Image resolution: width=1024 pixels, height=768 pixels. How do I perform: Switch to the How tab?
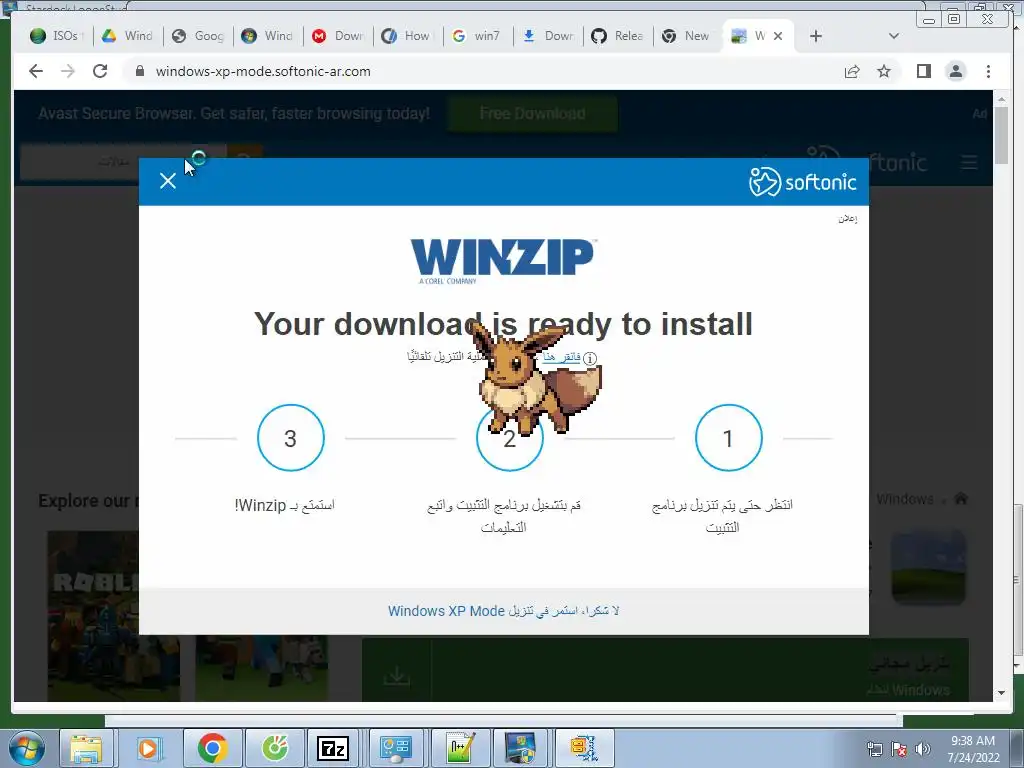408,36
